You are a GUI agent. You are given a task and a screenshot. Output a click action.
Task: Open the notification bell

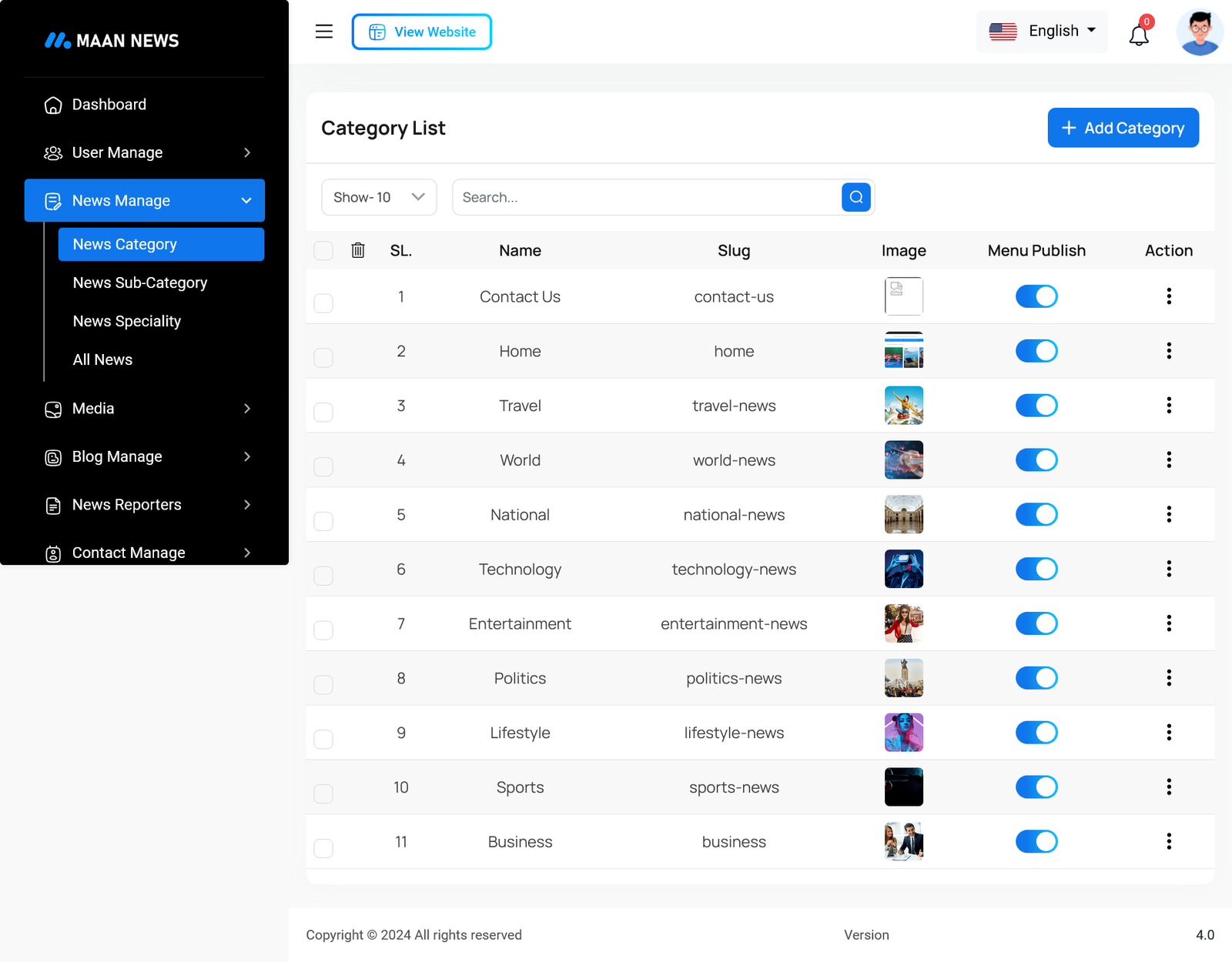pos(1139,35)
